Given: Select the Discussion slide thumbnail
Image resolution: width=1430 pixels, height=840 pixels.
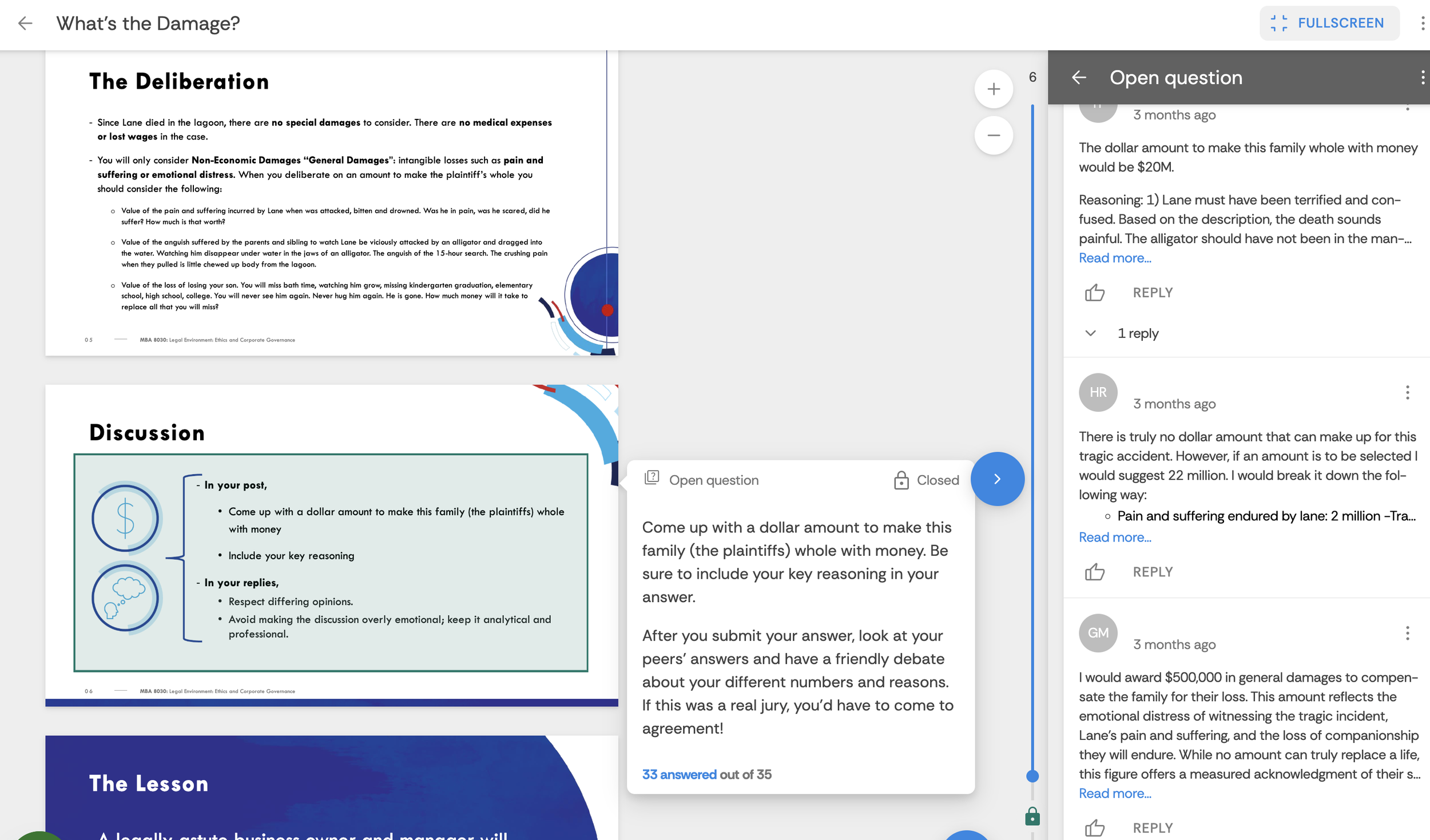Looking at the screenshot, I should pyautogui.click(x=331, y=545).
